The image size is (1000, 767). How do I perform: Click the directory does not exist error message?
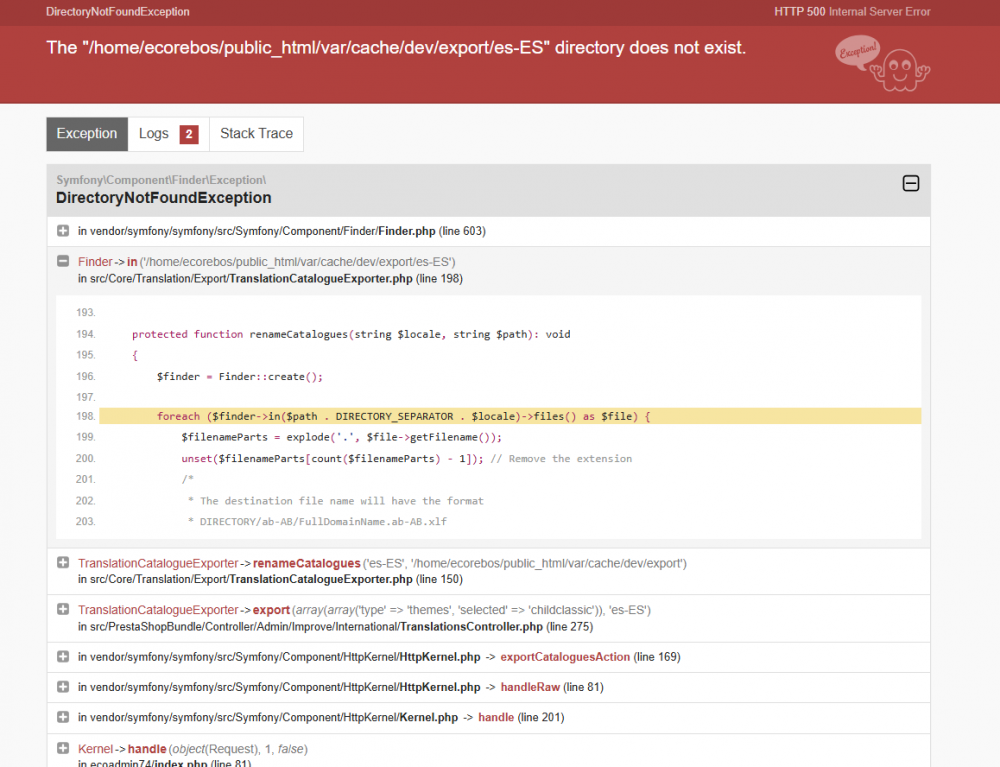396,48
